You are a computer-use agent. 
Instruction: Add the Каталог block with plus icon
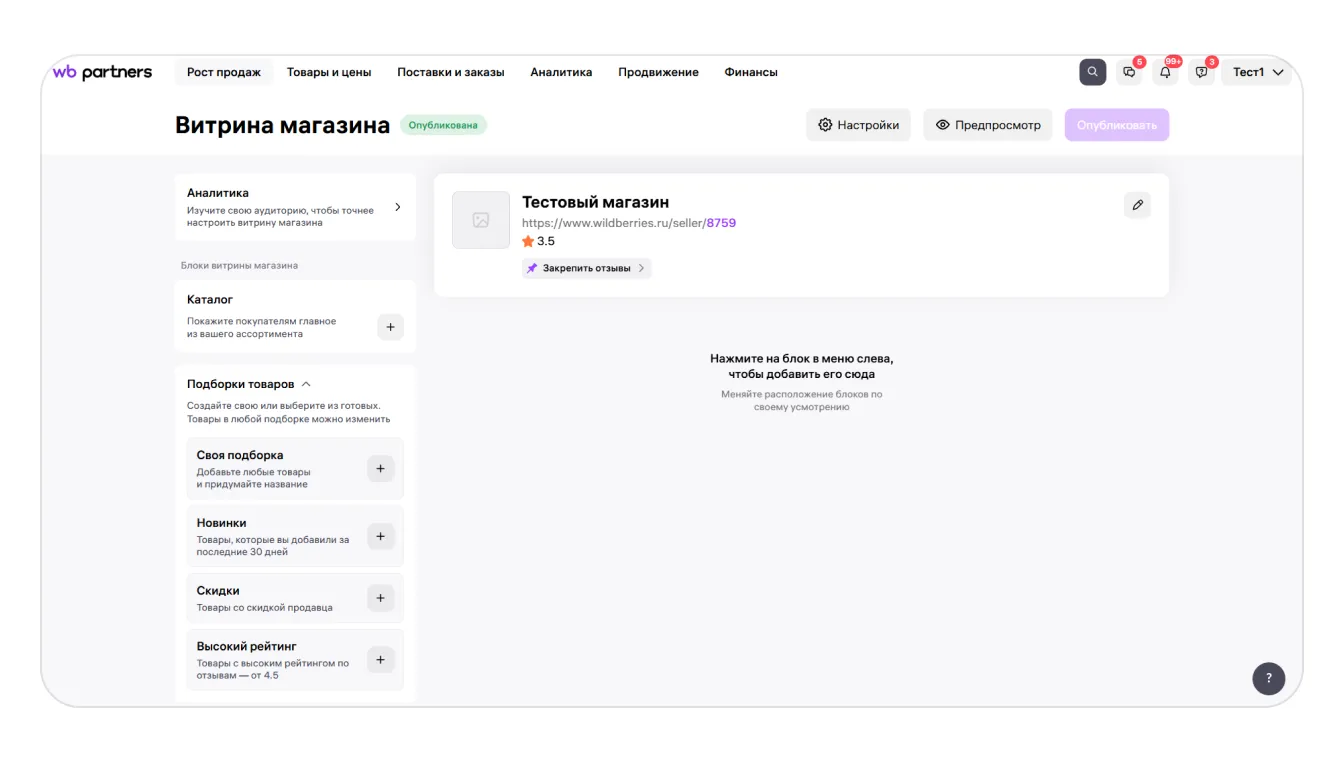pos(390,327)
